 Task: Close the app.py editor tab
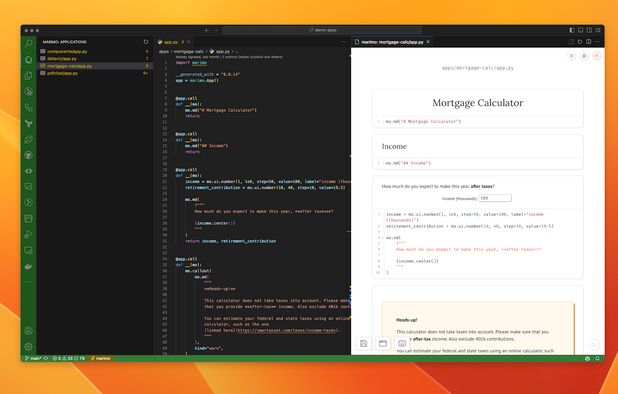point(188,42)
